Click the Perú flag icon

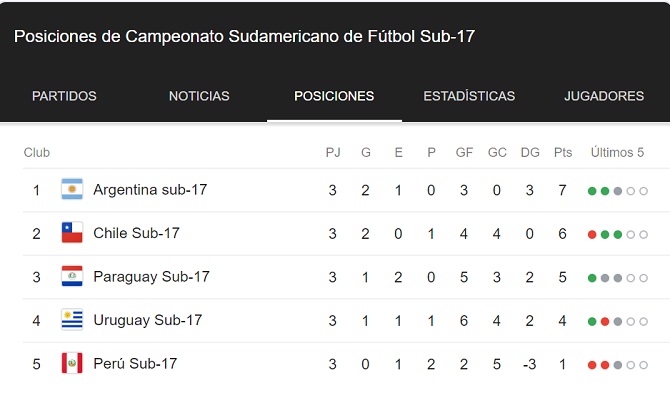[71, 364]
